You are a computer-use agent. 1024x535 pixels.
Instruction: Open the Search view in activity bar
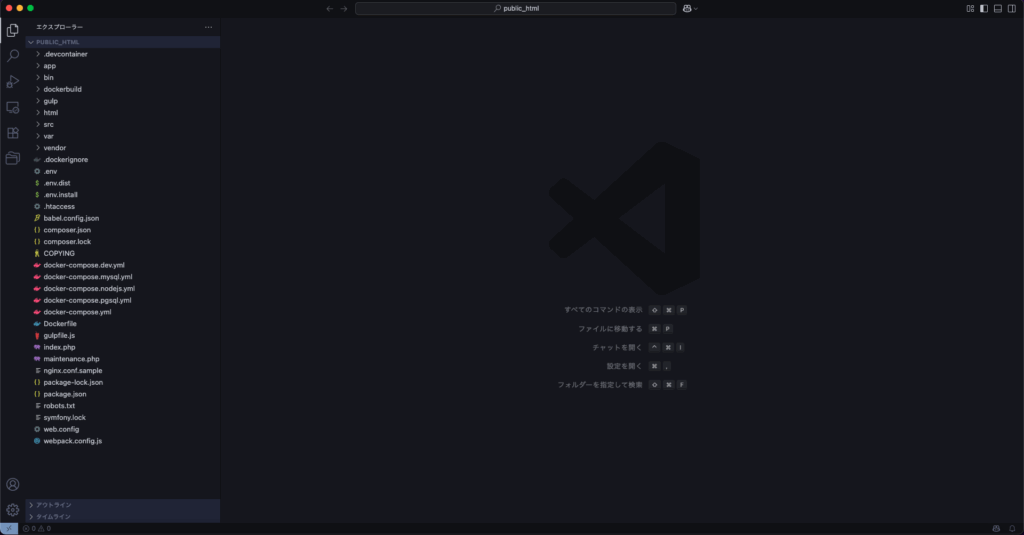(12, 56)
